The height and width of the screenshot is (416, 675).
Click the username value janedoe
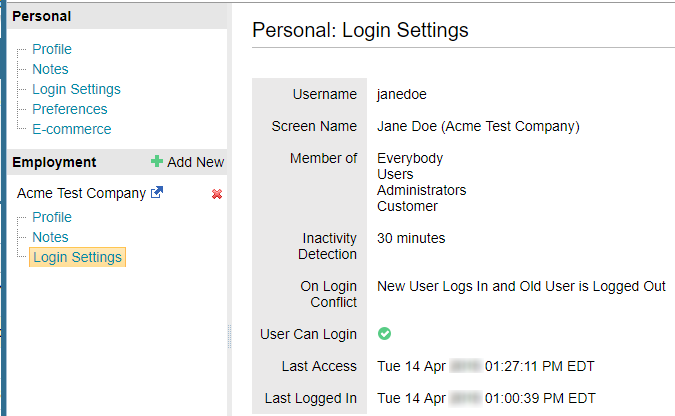[402, 94]
